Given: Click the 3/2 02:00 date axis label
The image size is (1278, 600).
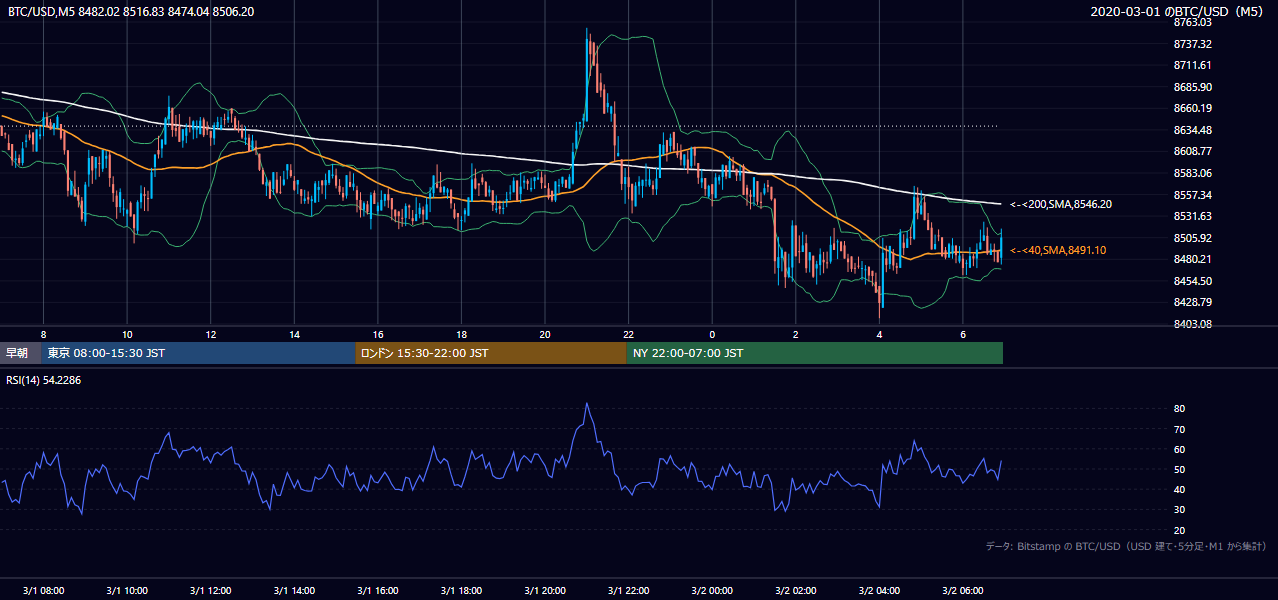Looking at the screenshot, I should (x=795, y=590).
